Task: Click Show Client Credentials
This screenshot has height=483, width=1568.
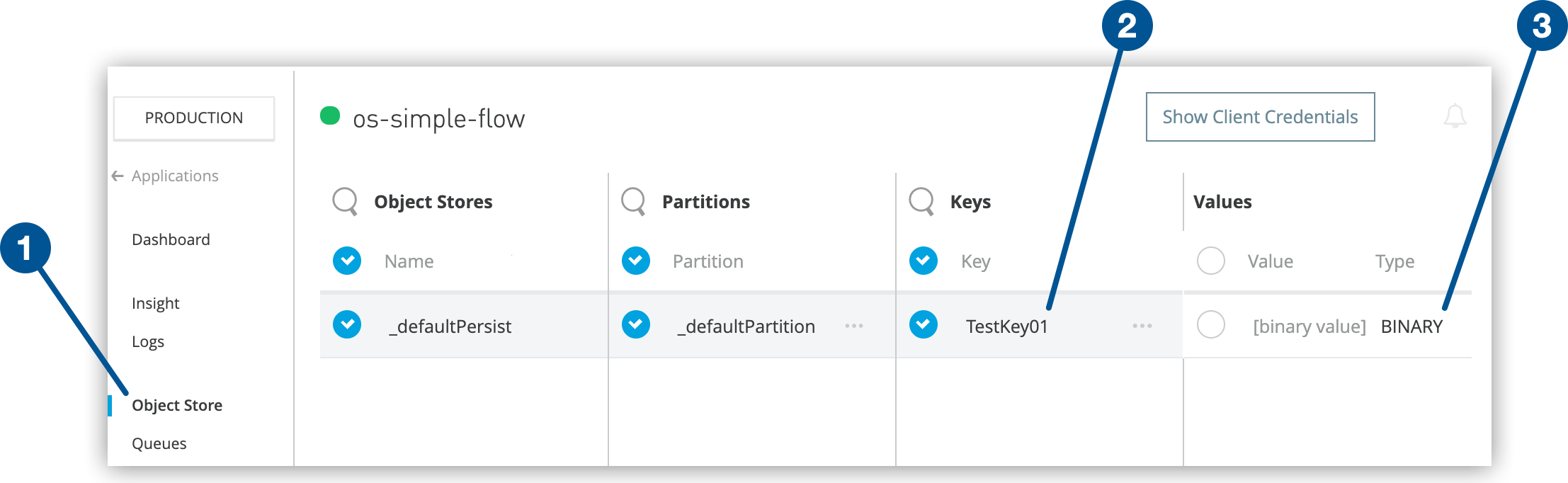Action: pyautogui.click(x=1259, y=117)
